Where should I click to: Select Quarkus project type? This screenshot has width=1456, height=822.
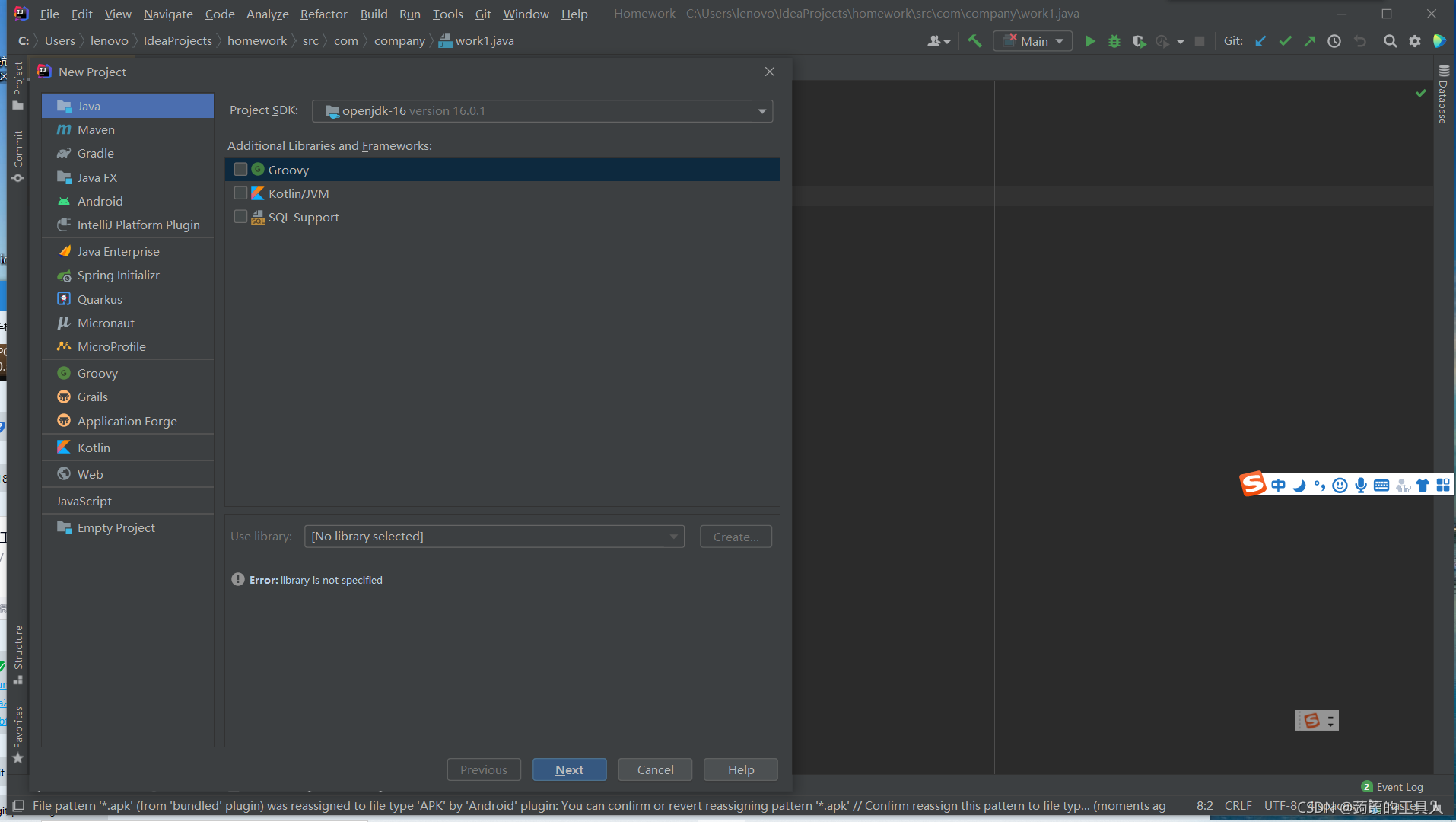coord(128,299)
